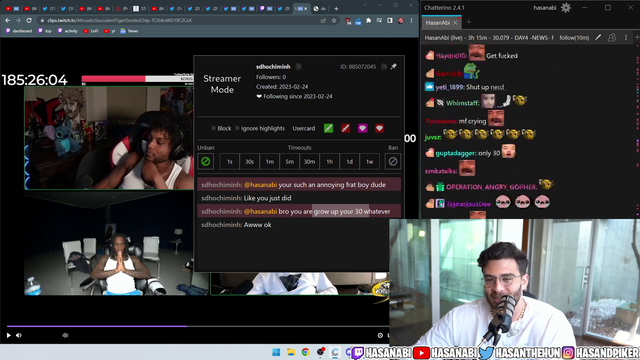
Task: Click the follow(10m) mode label in Chatterino
Action: [574, 38]
